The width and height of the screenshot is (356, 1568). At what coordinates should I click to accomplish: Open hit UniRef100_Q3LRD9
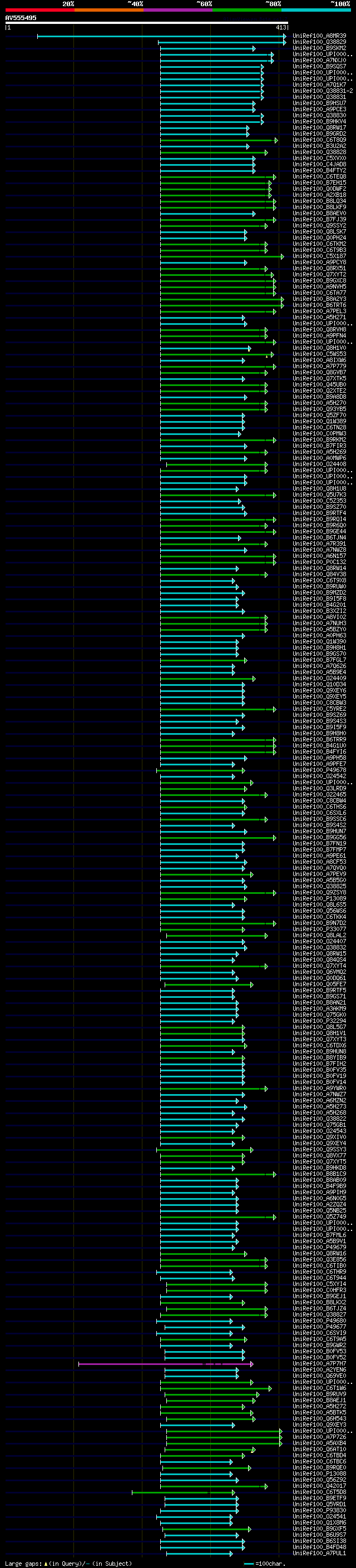319,788
